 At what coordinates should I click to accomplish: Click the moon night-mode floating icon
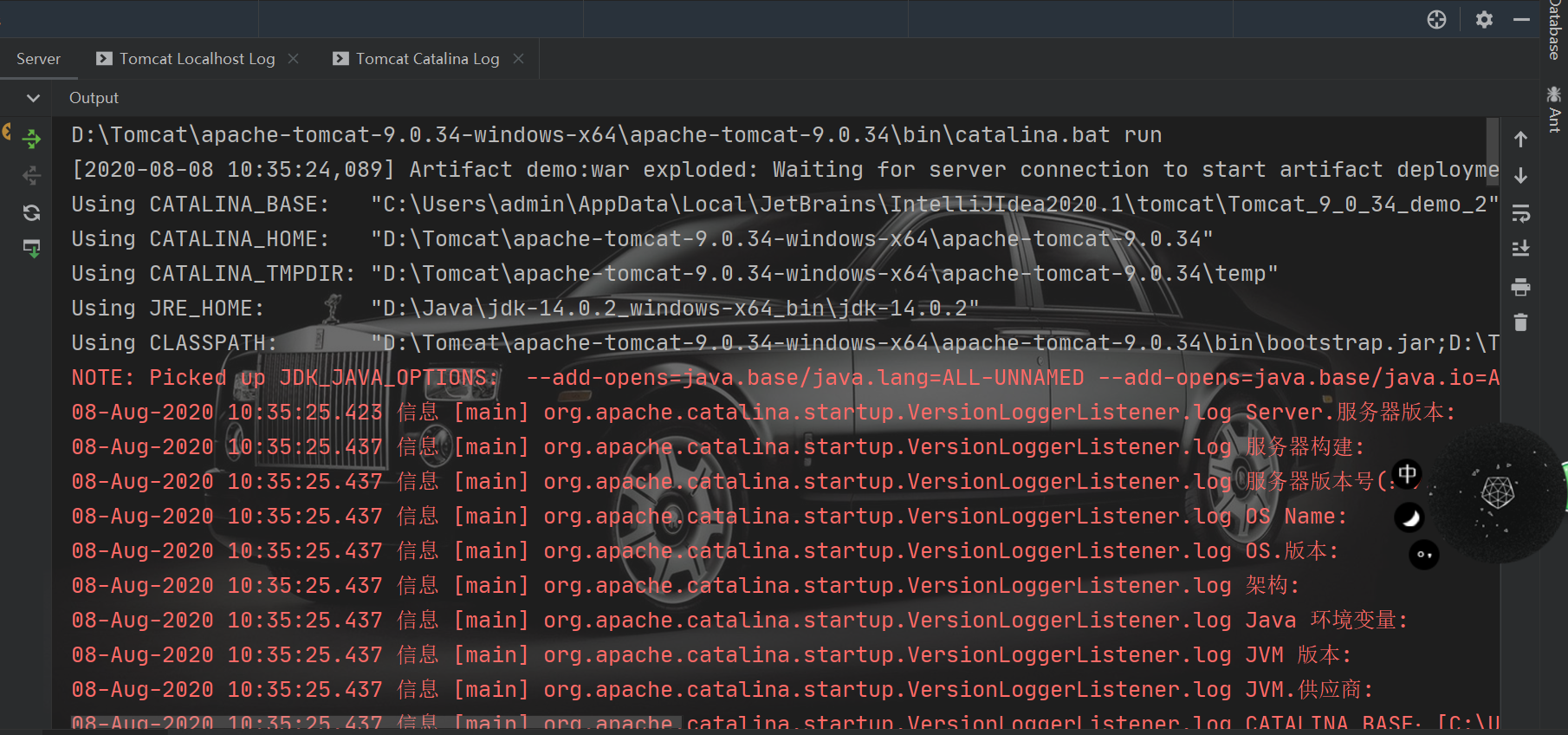tap(1409, 517)
